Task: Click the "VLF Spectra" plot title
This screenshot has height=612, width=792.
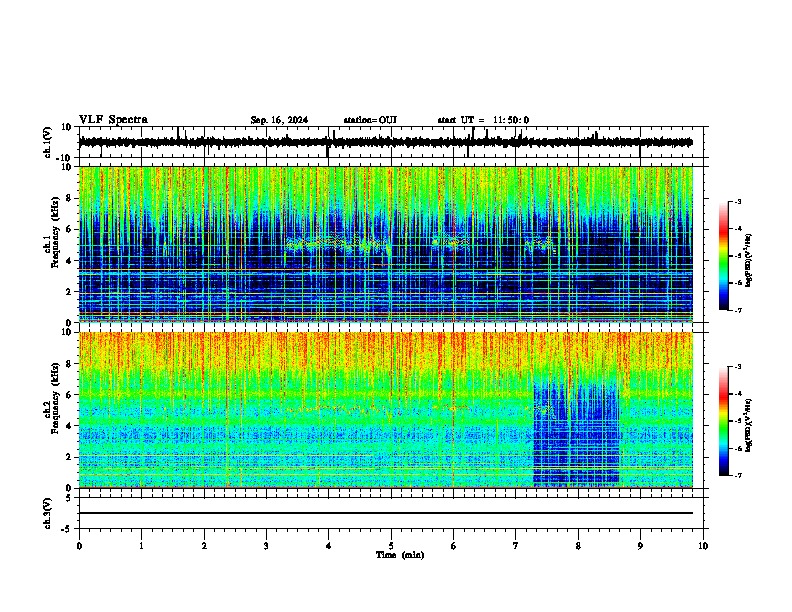Action: coord(113,120)
